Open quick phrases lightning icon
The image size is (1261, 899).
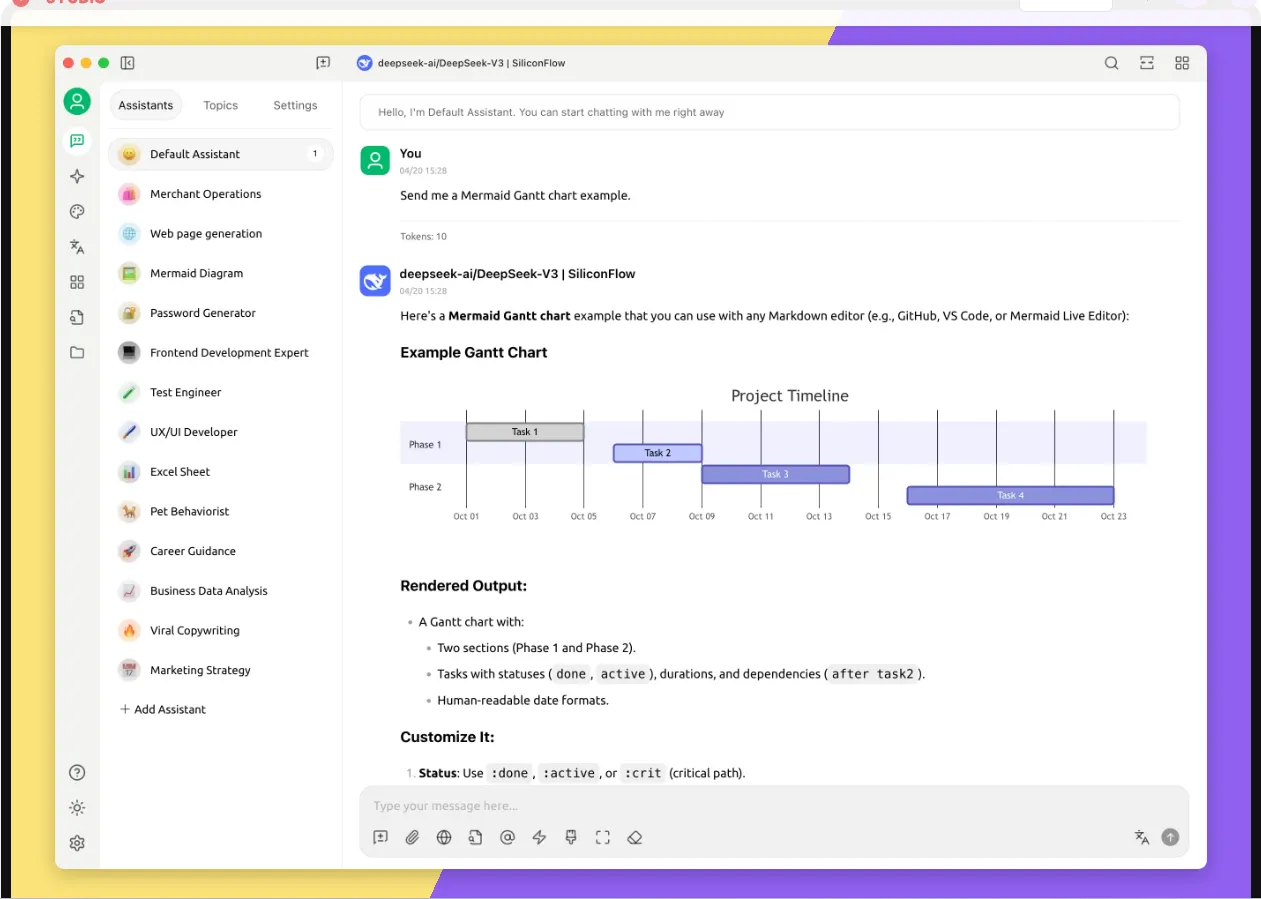click(539, 838)
